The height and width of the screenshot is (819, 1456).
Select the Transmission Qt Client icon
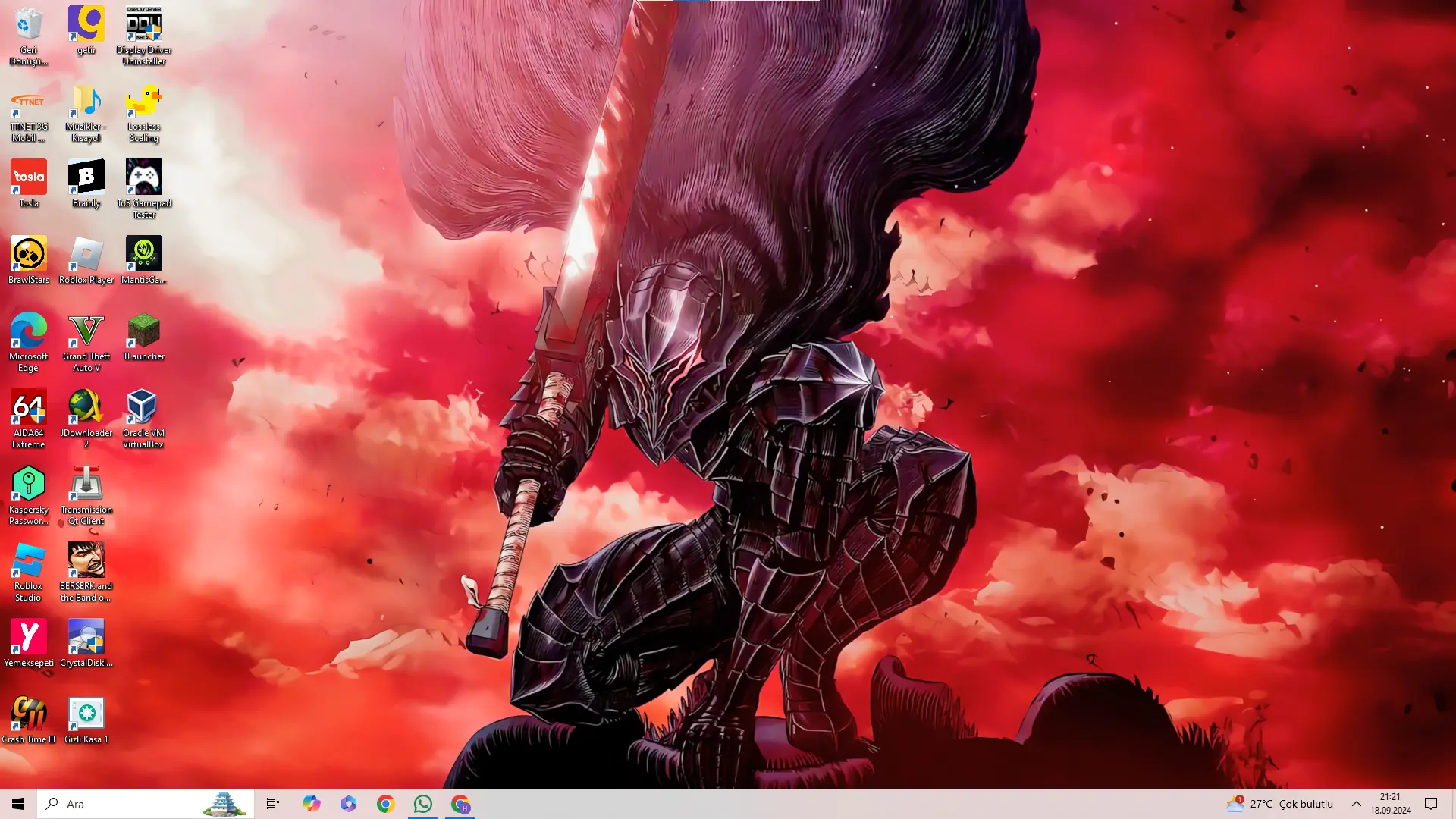[x=86, y=496]
